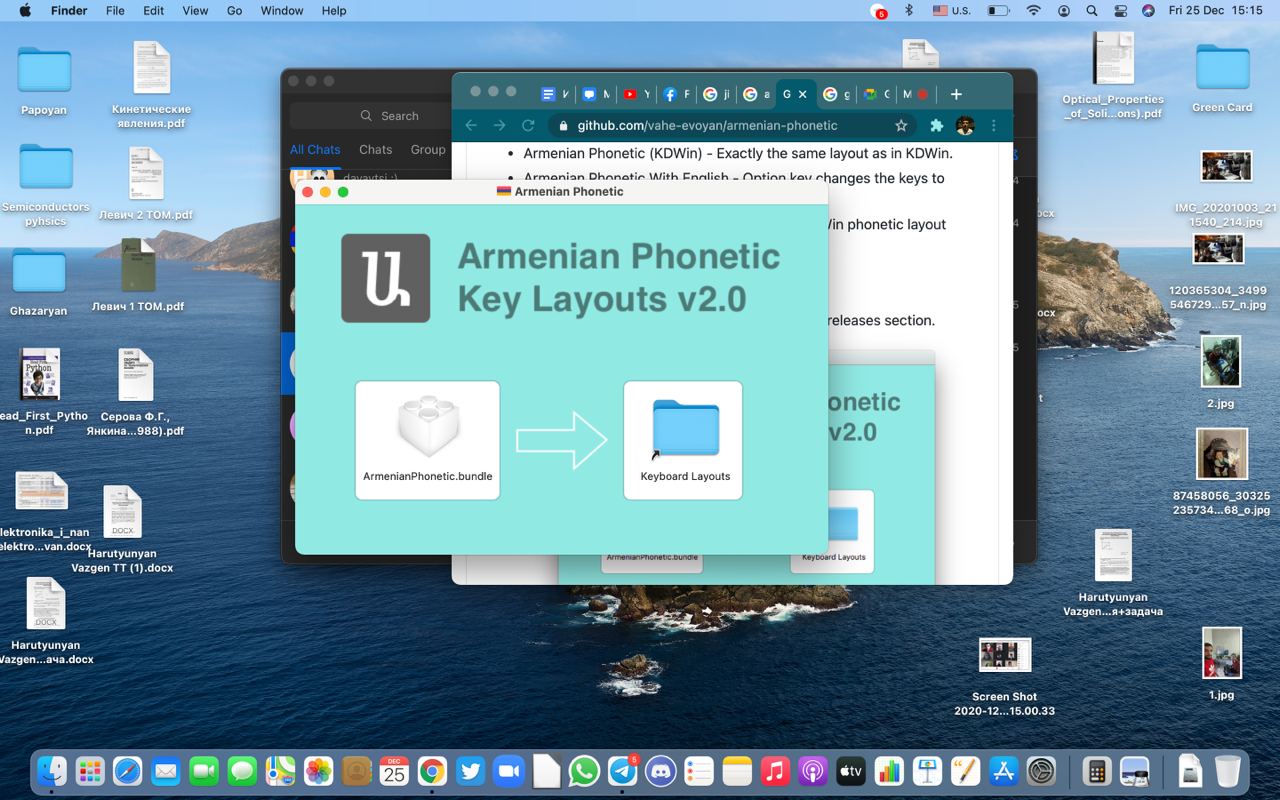The height and width of the screenshot is (800, 1280).
Task: Switch to the Facebook tab in Chrome
Action: (676, 94)
